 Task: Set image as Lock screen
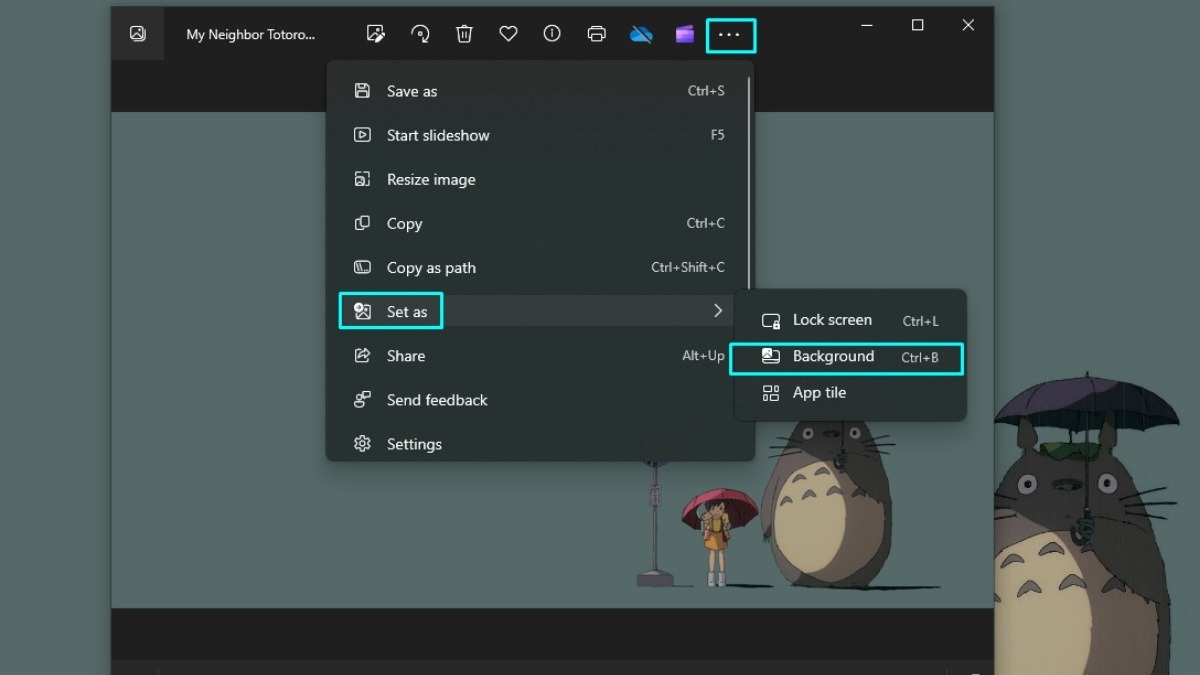(x=850, y=320)
